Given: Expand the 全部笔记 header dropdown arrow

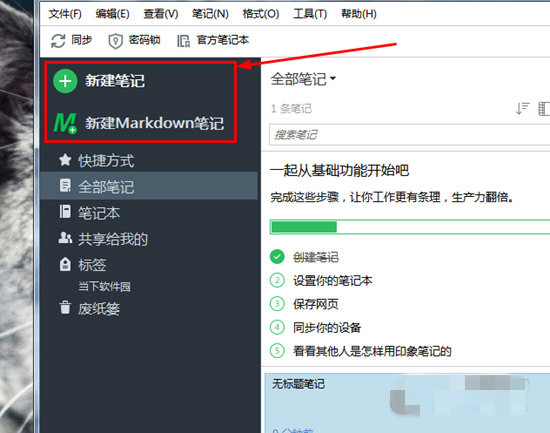Looking at the screenshot, I should (x=333, y=79).
